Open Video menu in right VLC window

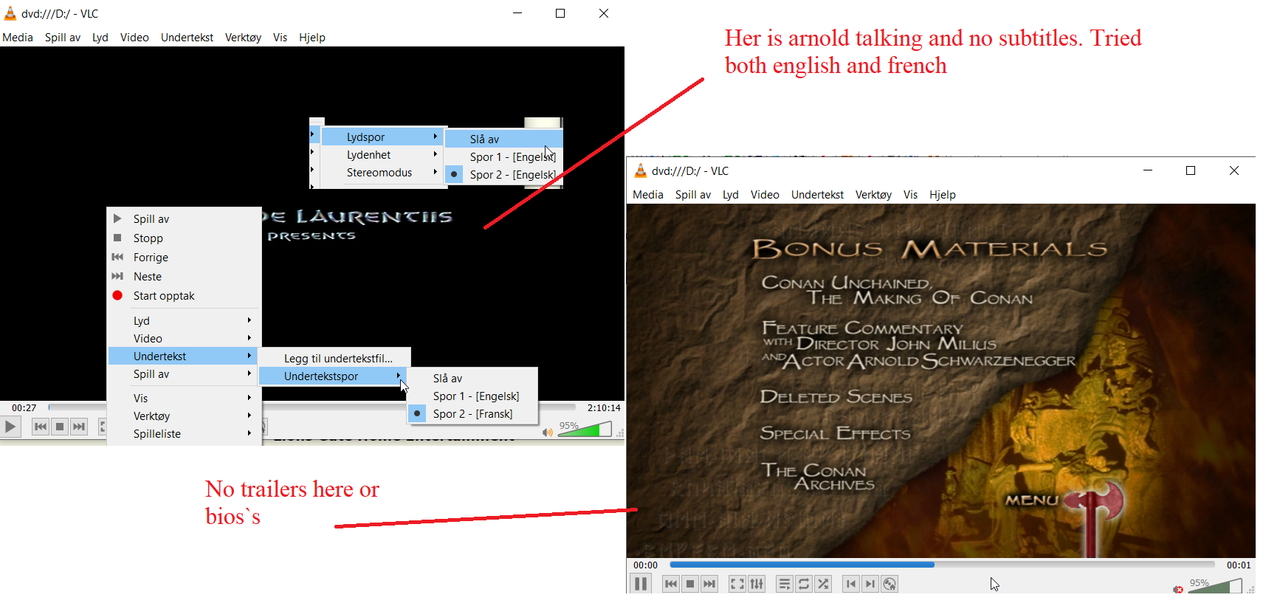tap(765, 195)
